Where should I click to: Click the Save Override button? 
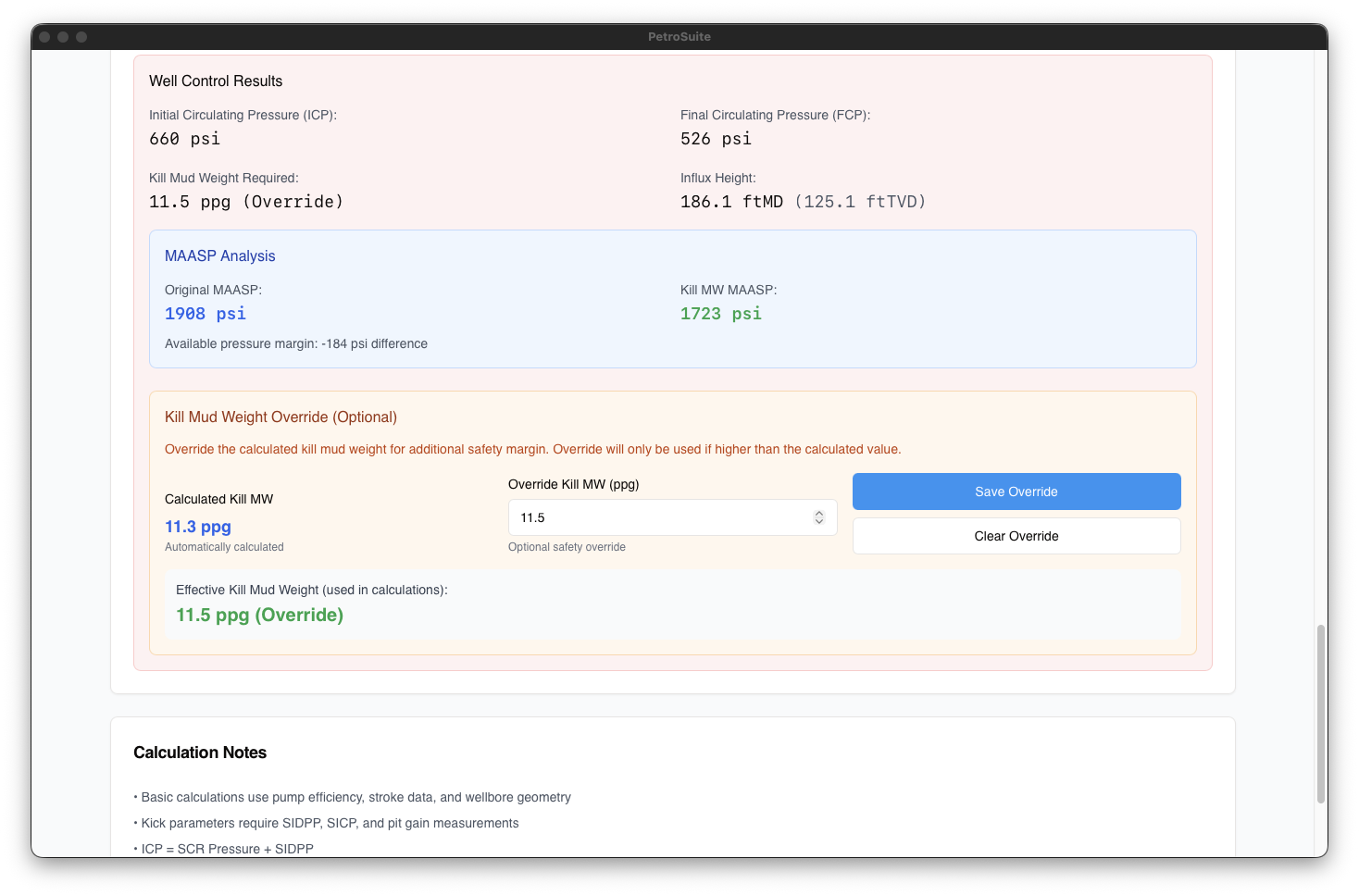pos(1016,492)
